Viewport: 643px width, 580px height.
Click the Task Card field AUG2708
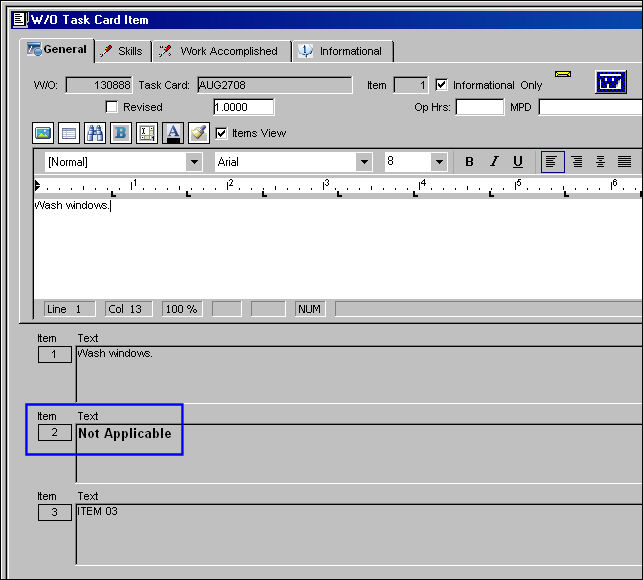(x=274, y=85)
